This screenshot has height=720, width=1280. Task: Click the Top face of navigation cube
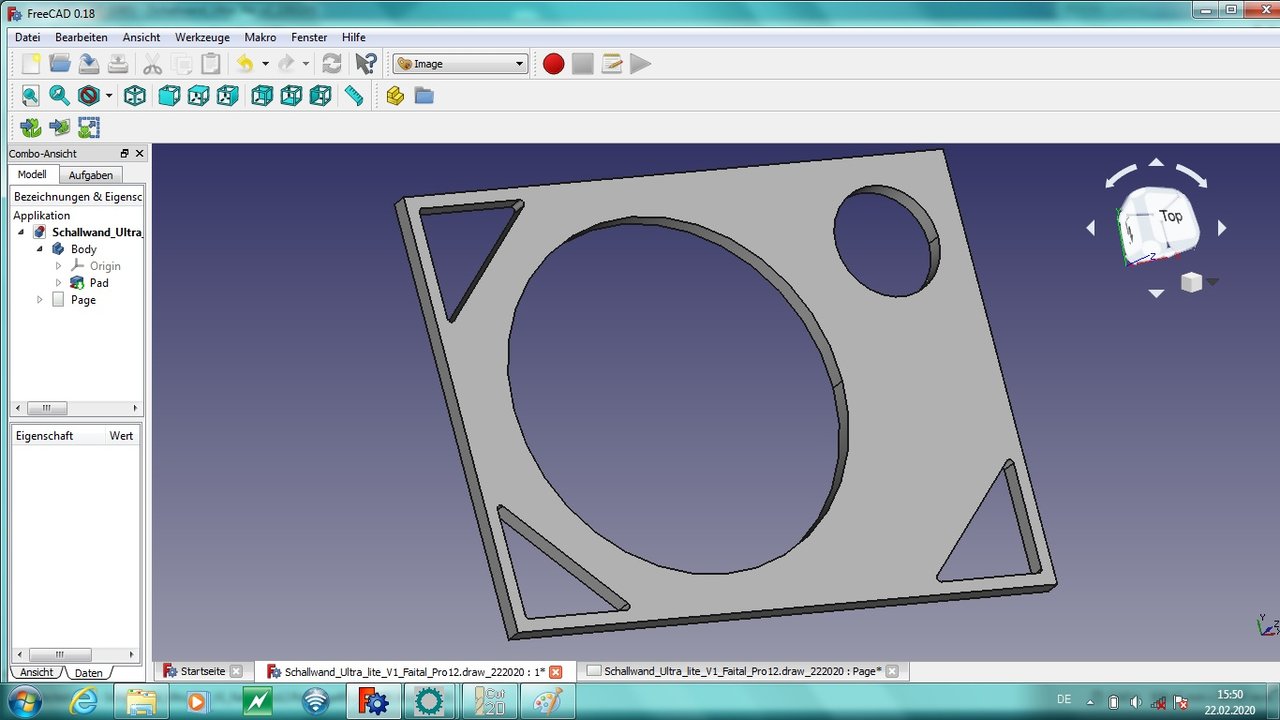tap(1169, 216)
